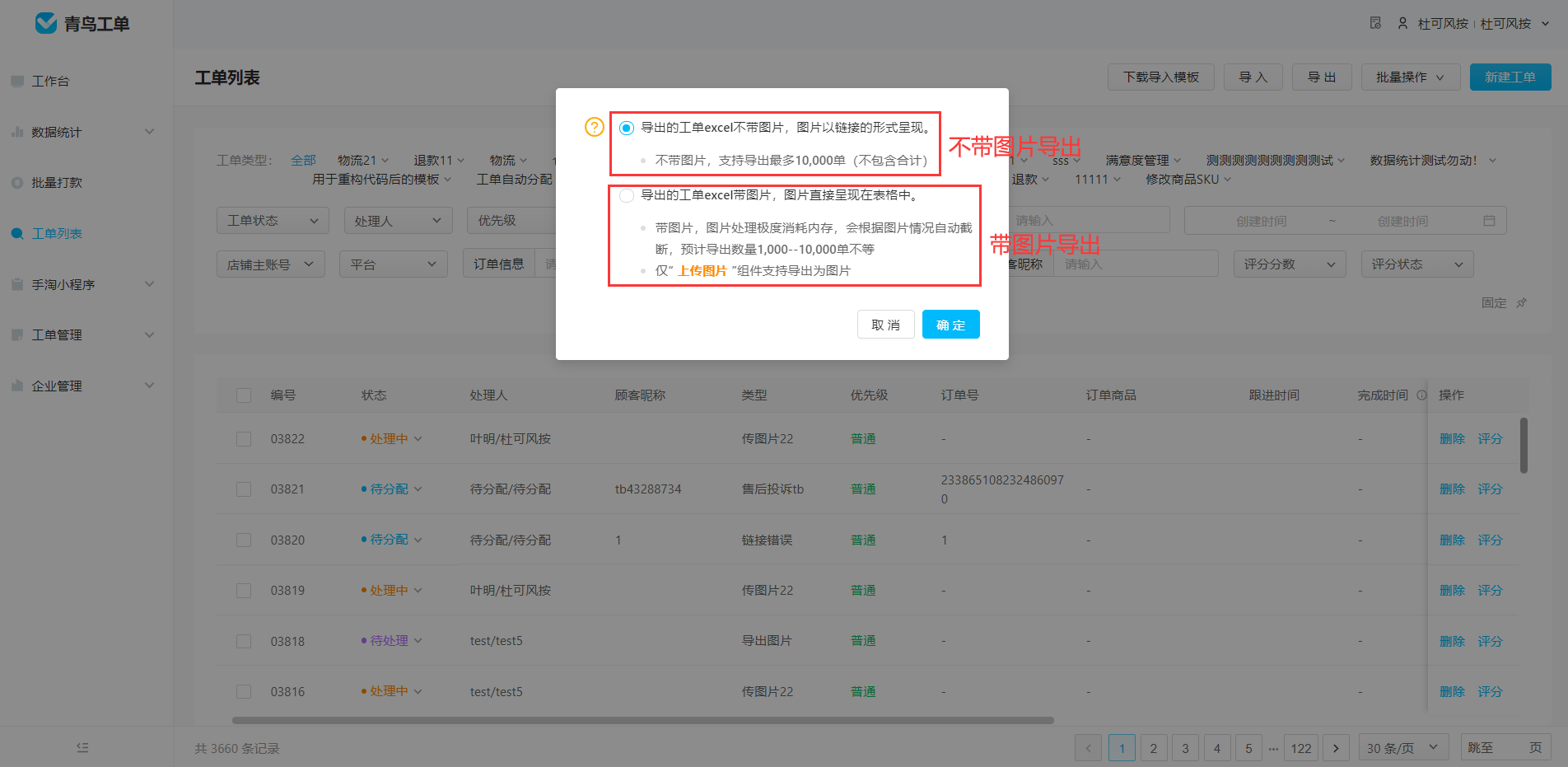Image resolution: width=1568 pixels, height=767 pixels.
Task: Check the row 03818 checkbox
Action: point(244,641)
